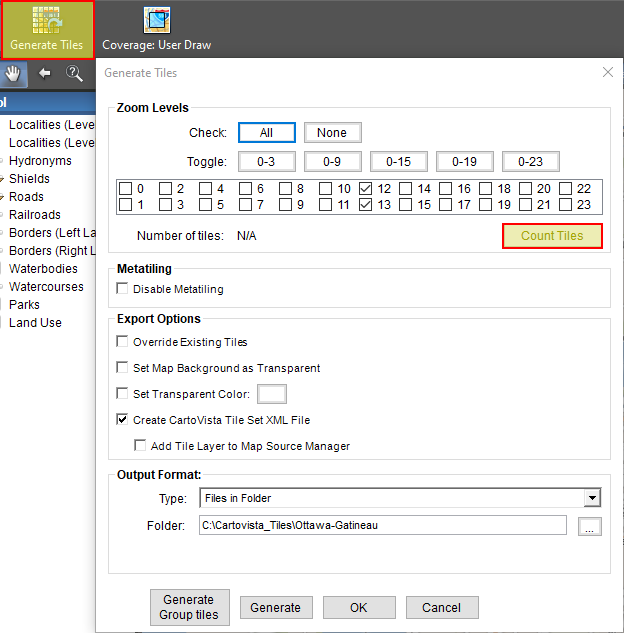Select the Shields layer
This screenshot has width=624, height=633.
[29, 179]
